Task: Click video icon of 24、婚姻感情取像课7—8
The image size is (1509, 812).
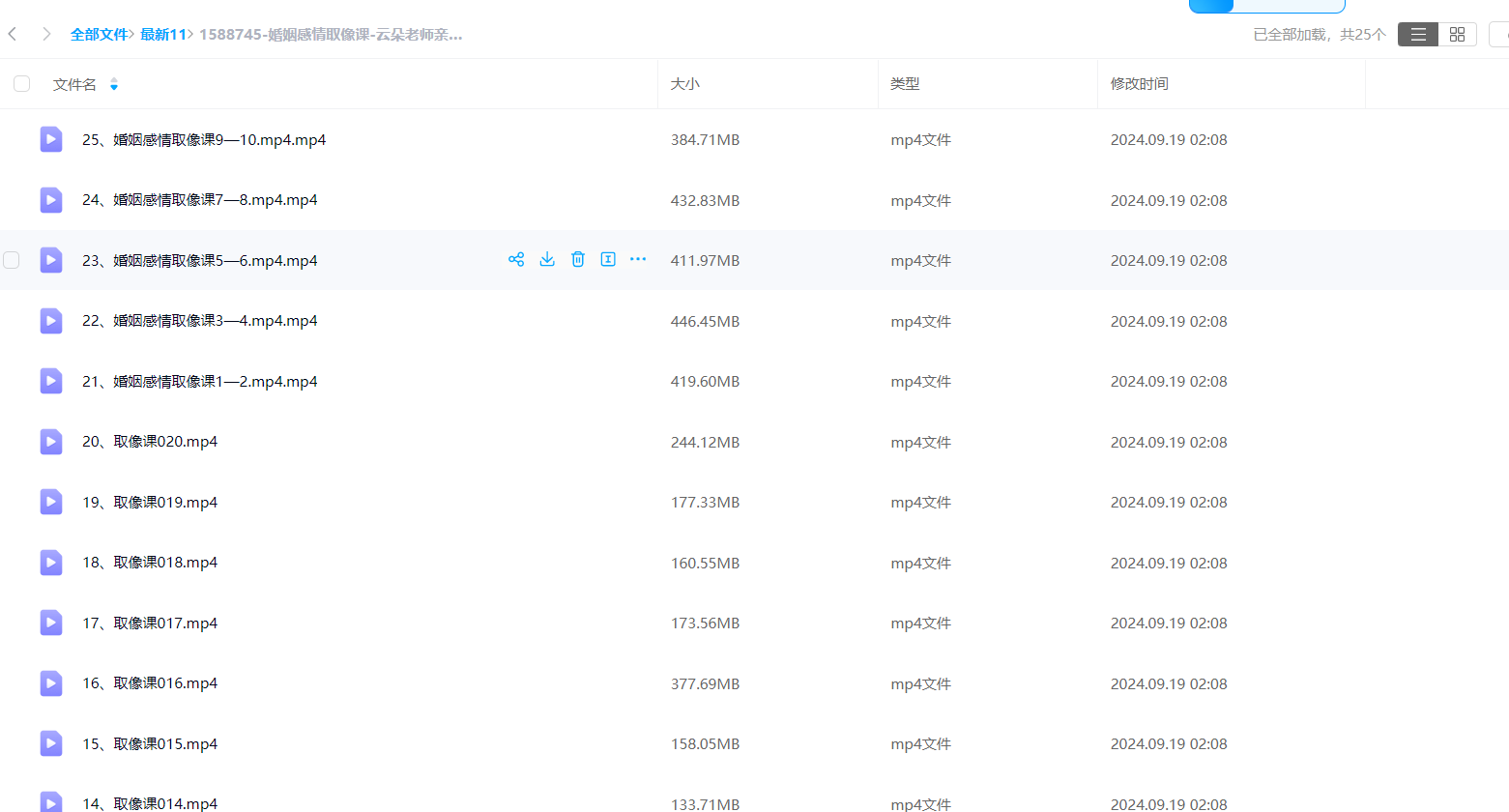Action: (x=51, y=200)
